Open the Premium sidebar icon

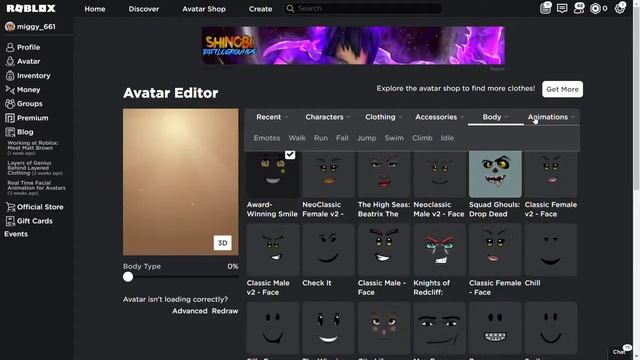click(10, 118)
